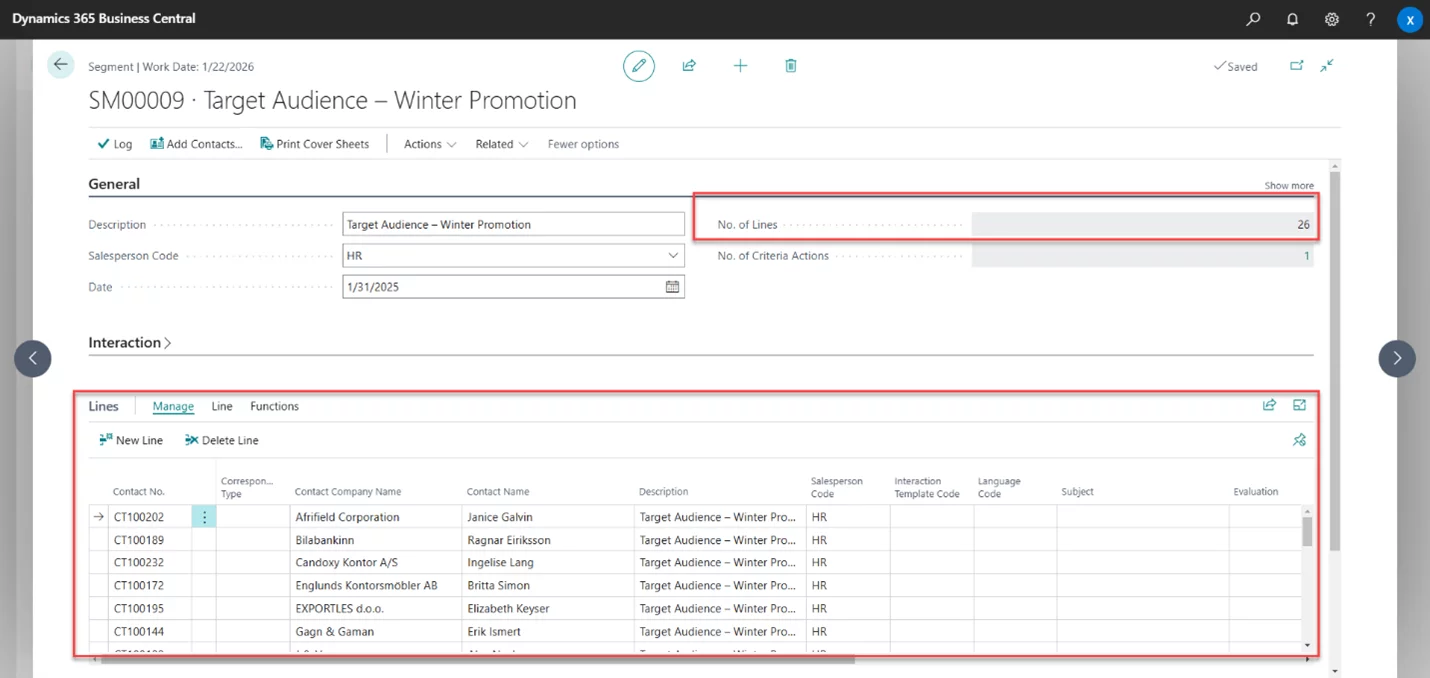Open Salesperson Code dropdown
Viewport: 1430px width, 678px height.
click(673, 256)
